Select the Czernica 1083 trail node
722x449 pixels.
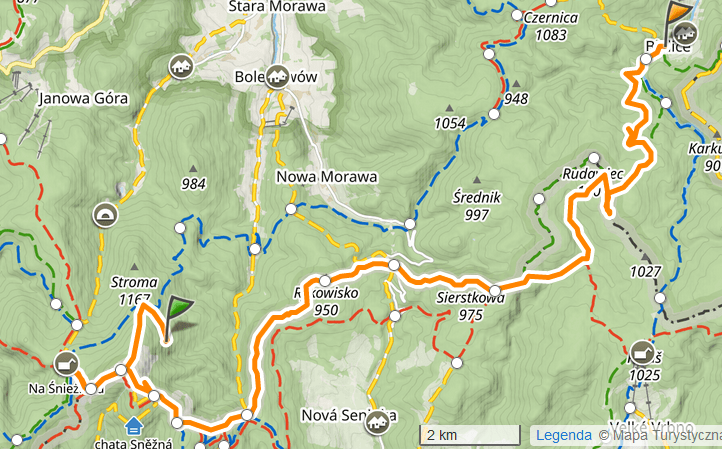pos(517,15)
